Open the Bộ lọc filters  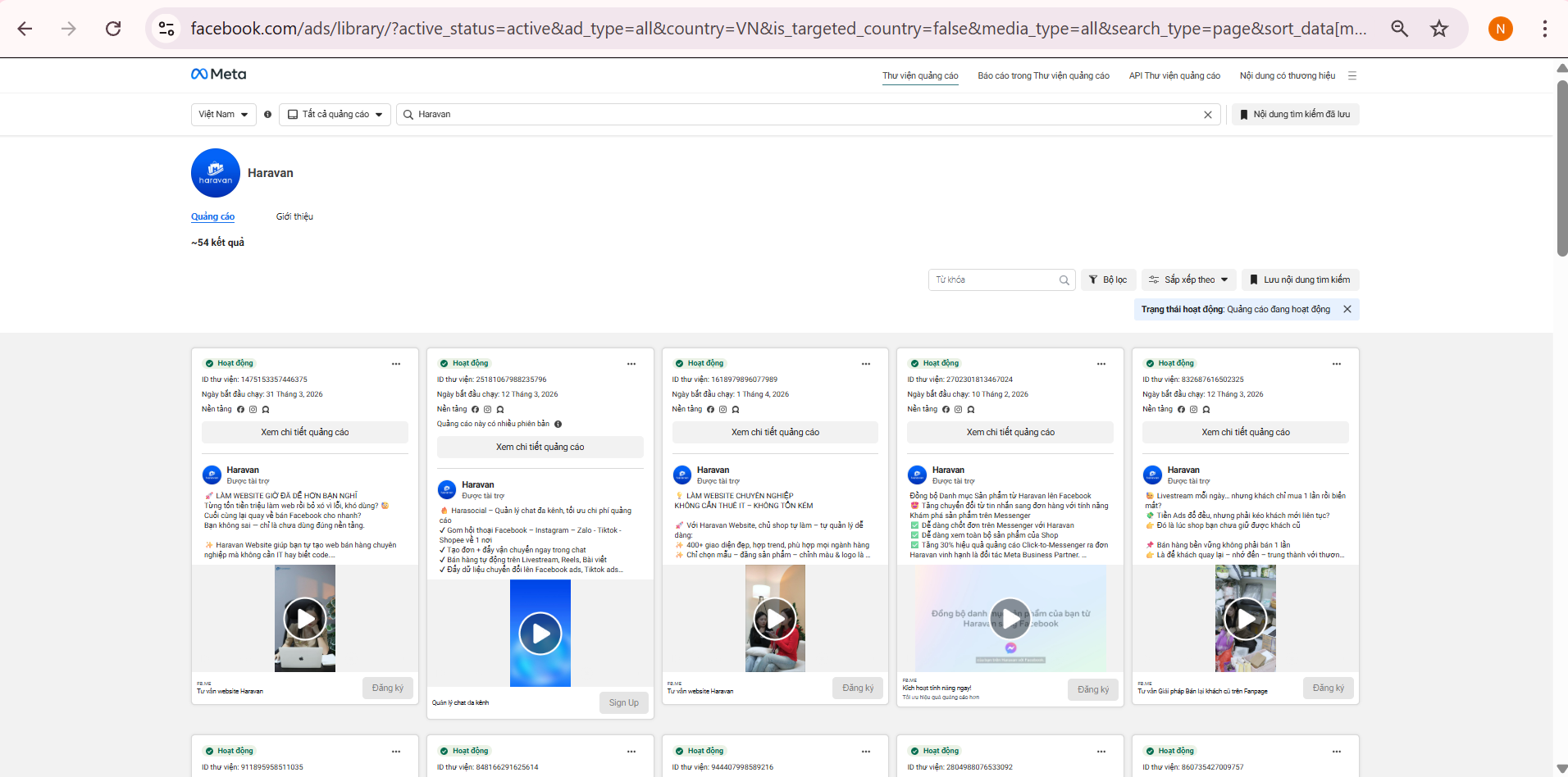(1108, 280)
